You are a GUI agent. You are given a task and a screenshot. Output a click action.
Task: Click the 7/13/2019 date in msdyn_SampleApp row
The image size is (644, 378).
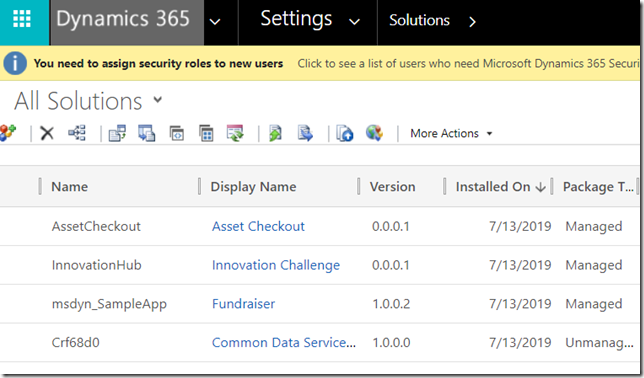[x=520, y=304]
